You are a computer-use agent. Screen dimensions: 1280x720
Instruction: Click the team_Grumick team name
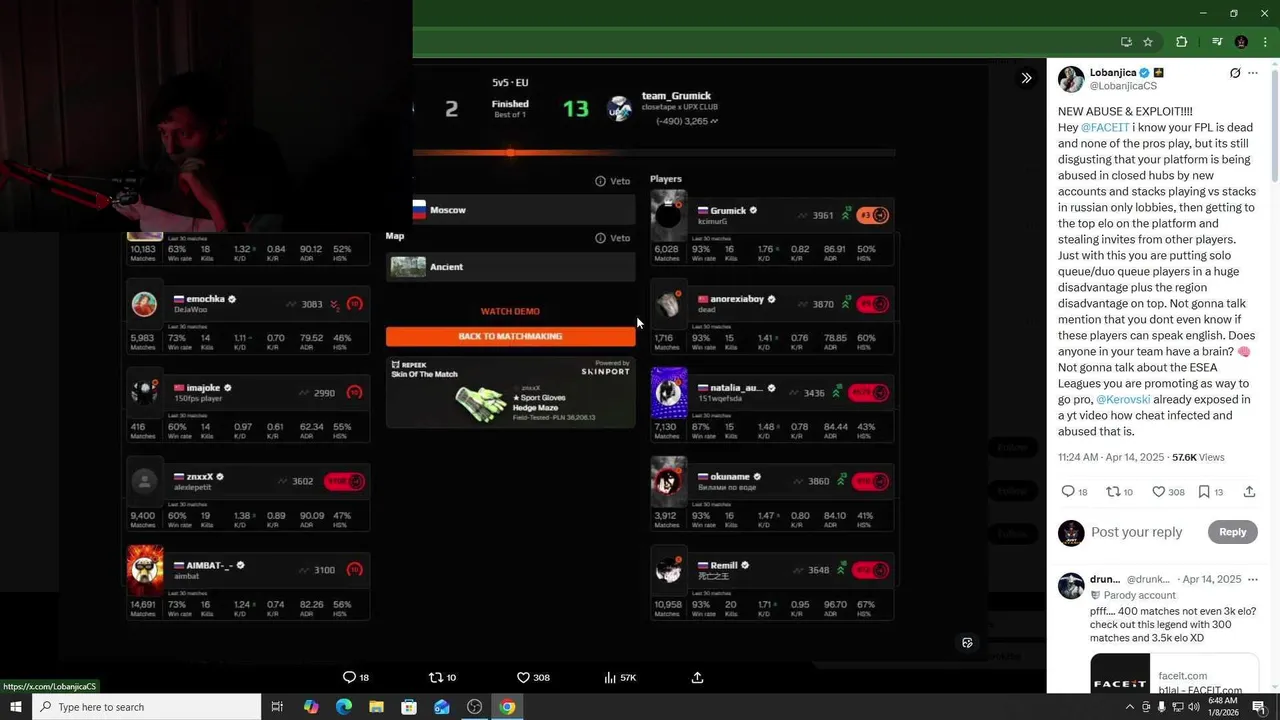tap(676, 95)
